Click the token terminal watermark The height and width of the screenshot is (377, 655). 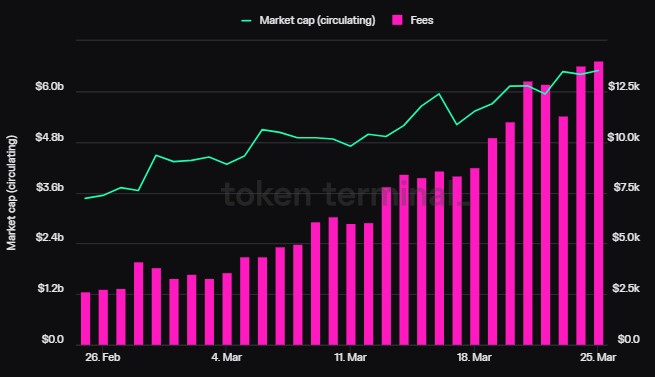(x=345, y=195)
